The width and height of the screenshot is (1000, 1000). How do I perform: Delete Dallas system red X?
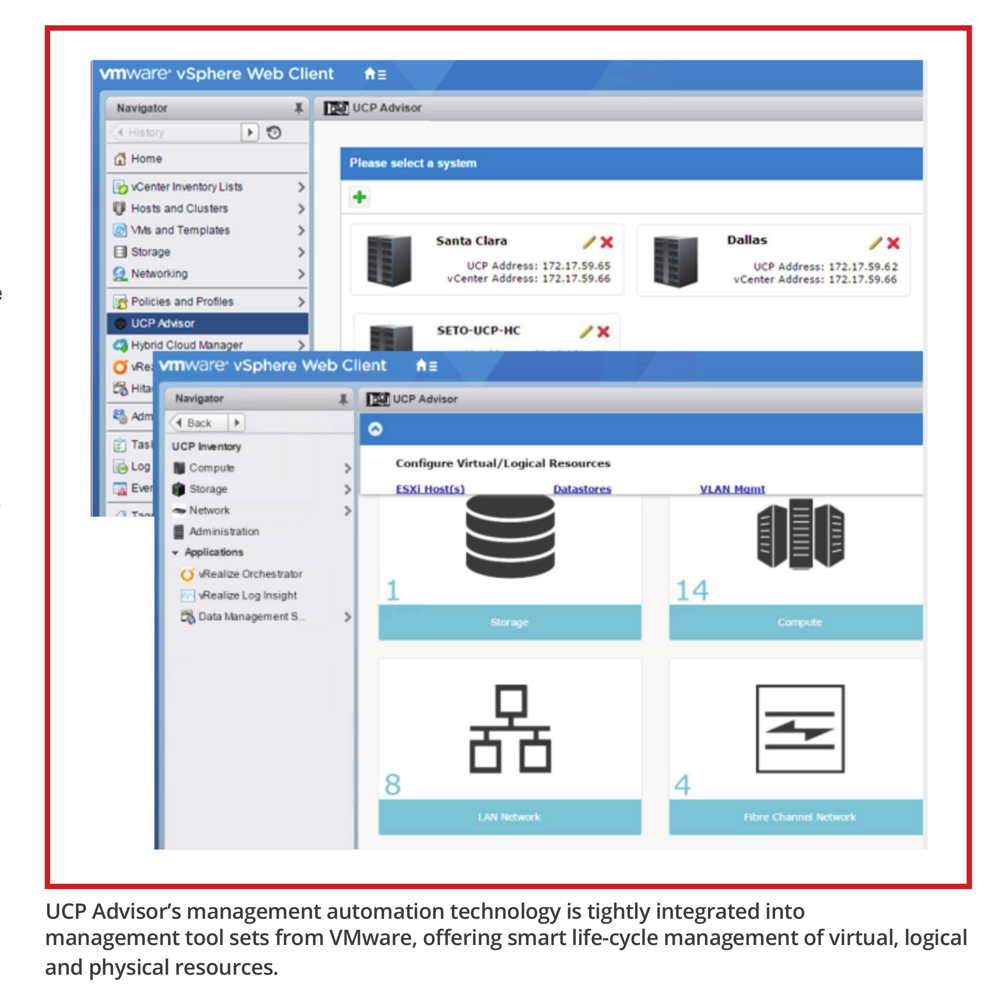point(893,243)
